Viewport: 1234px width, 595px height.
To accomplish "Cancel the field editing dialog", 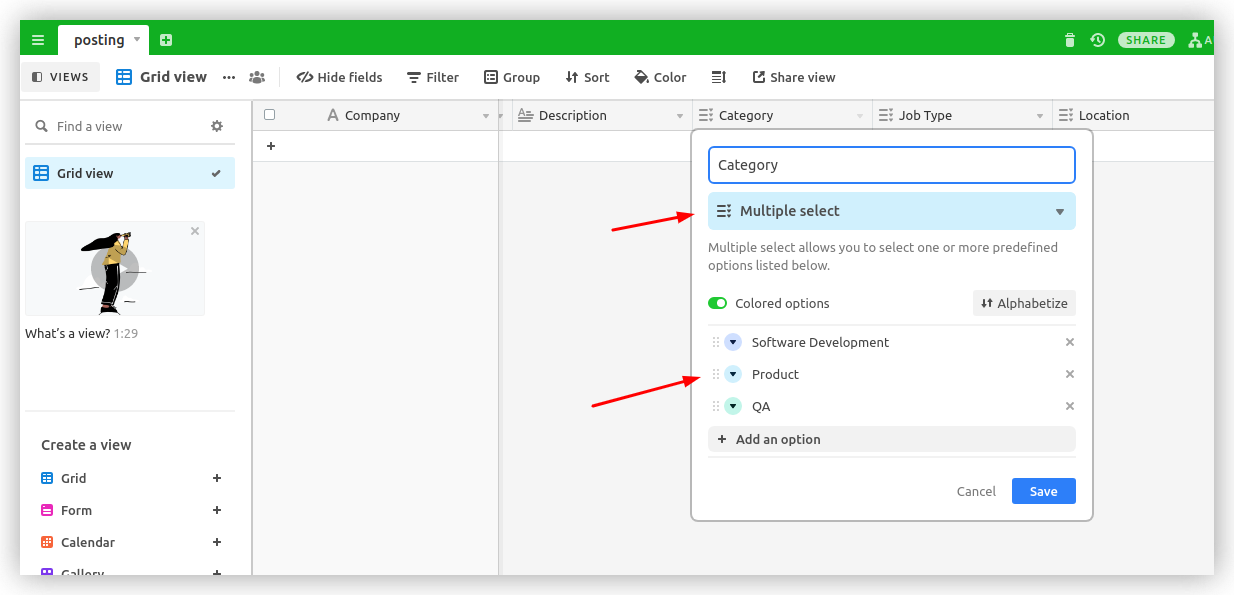I will (976, 491).
